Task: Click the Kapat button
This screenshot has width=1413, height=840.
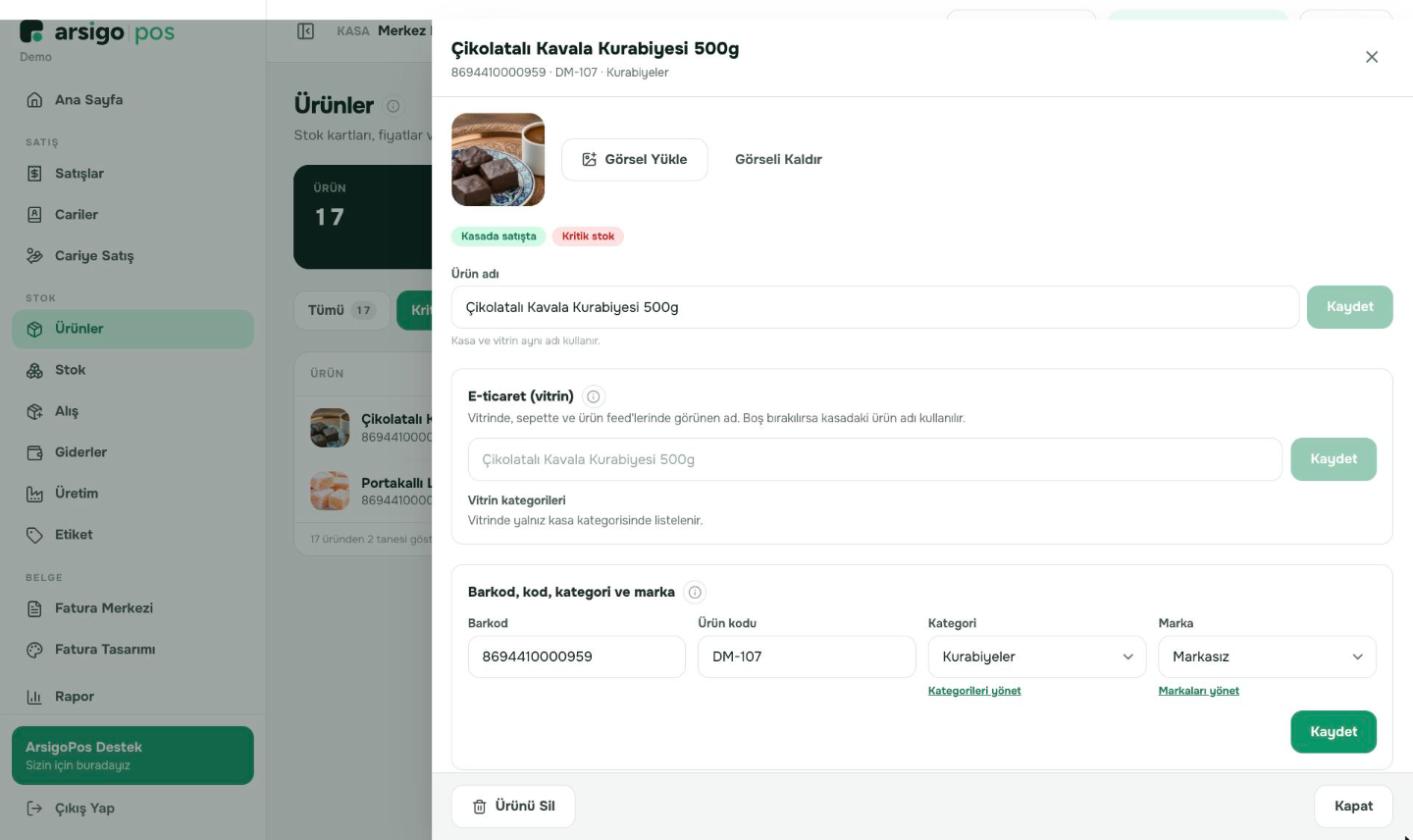Action: pyautogui.click(x=1354, y=806)
